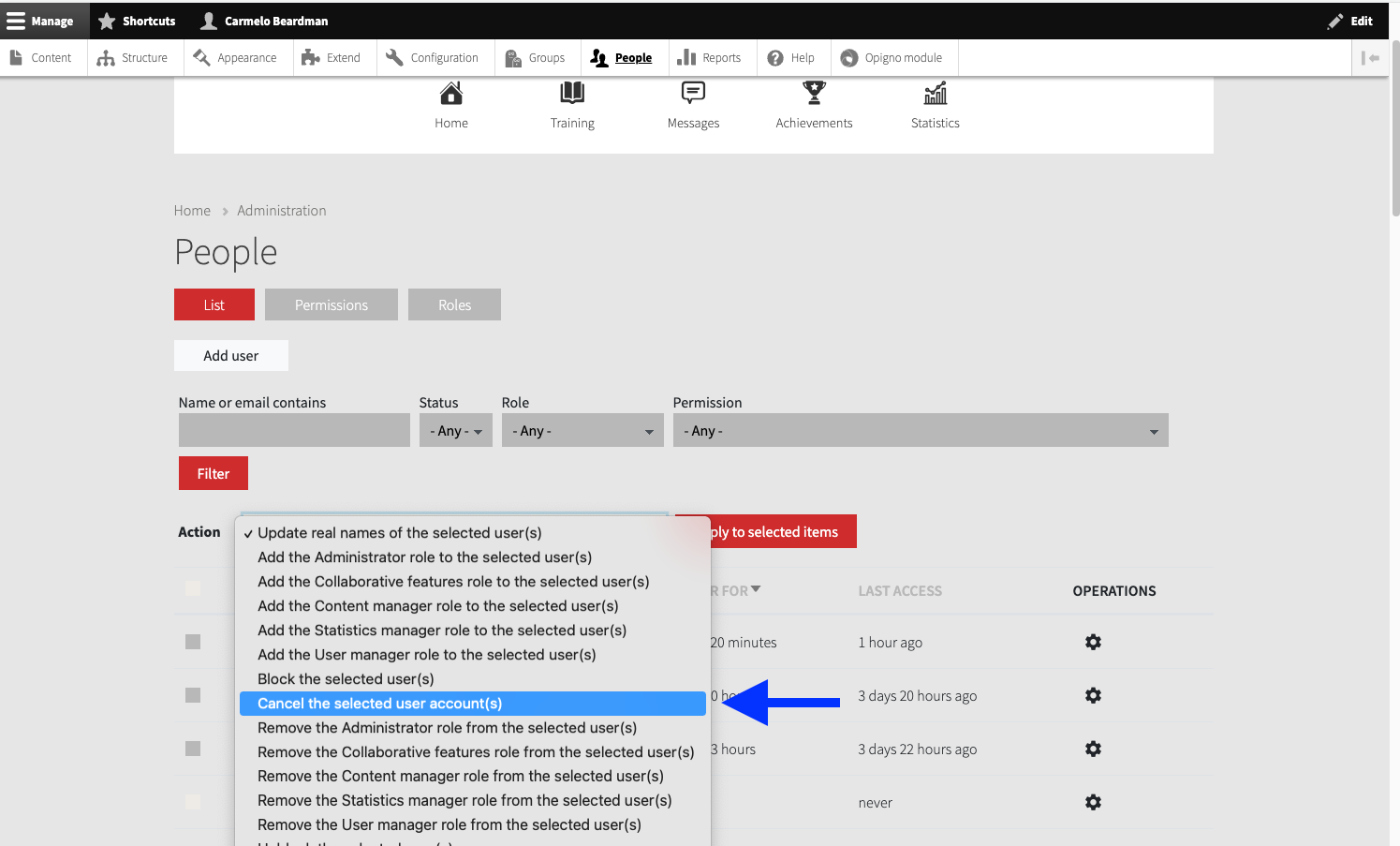
Task: Choose Add the Administrator role option
Action: point(473,557)
